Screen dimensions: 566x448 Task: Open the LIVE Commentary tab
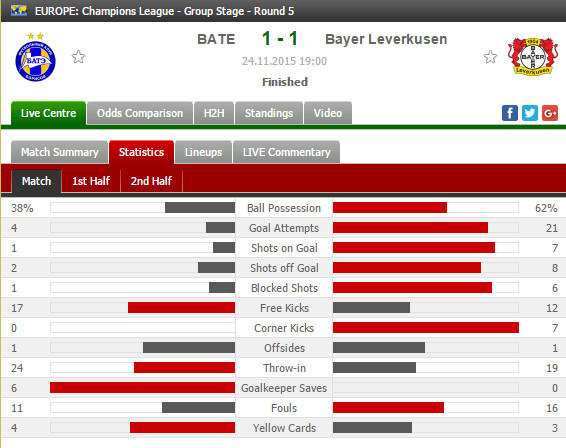coord(287,152)
